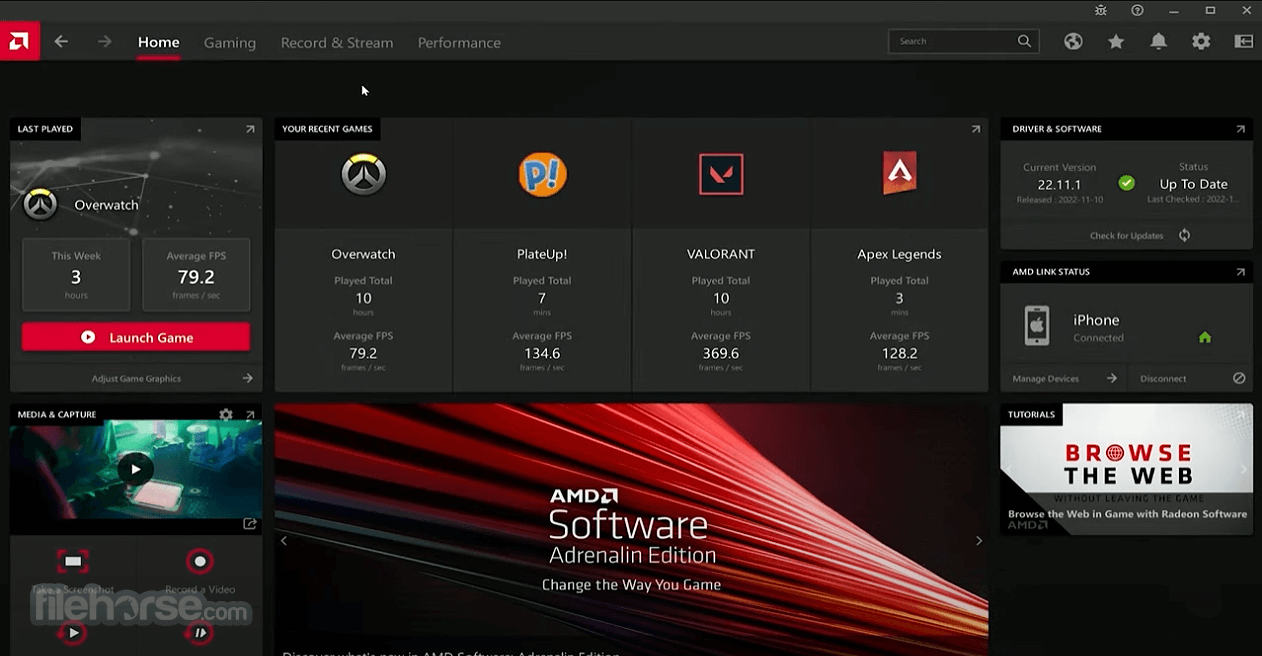
Task: Advance the banner carousel right arrow
Action: click(978, 540)
